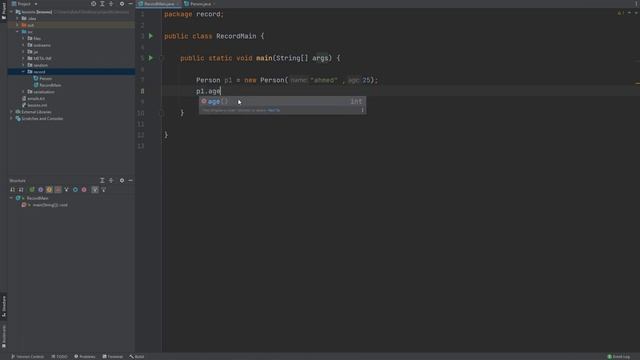This screenshot has height=360, width=640.
Task: Click the locate-file target icon in Project panel
Action: (x=93, y=4)
